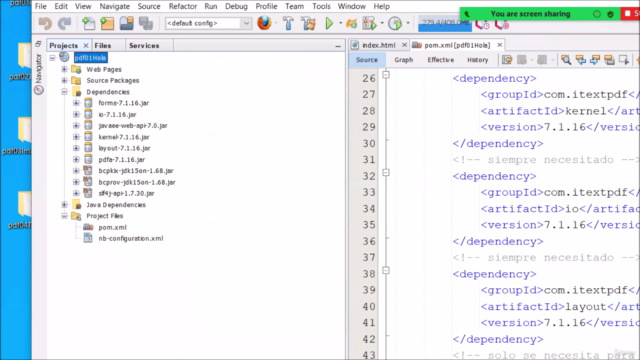The height and width of the screenshot is (360, 640).
Task: Select layout-7.1.16.jar dependency
Action: point(124,148)
